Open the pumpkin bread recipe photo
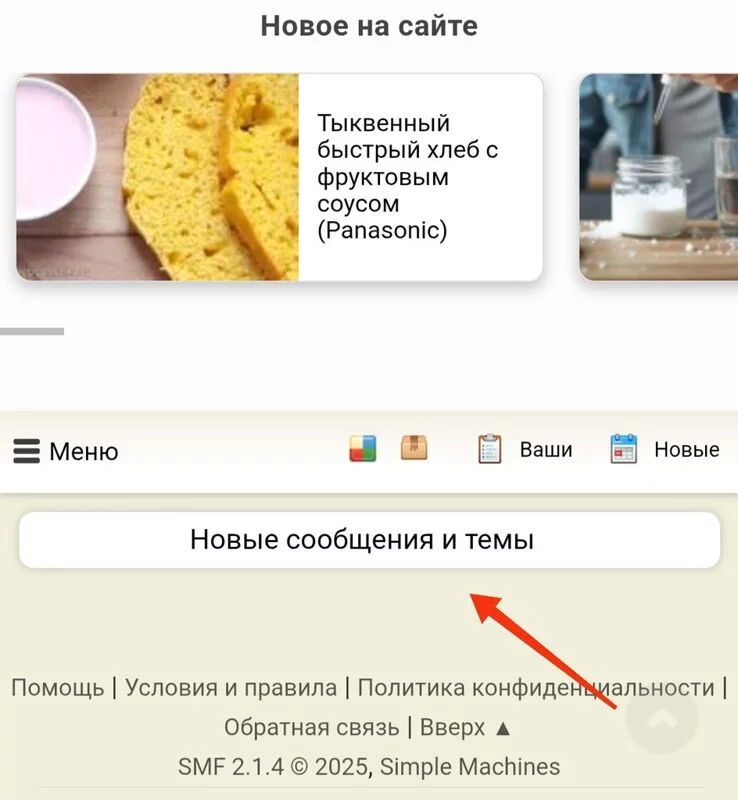This screenshot has width=738, height=800. point(157,177)
